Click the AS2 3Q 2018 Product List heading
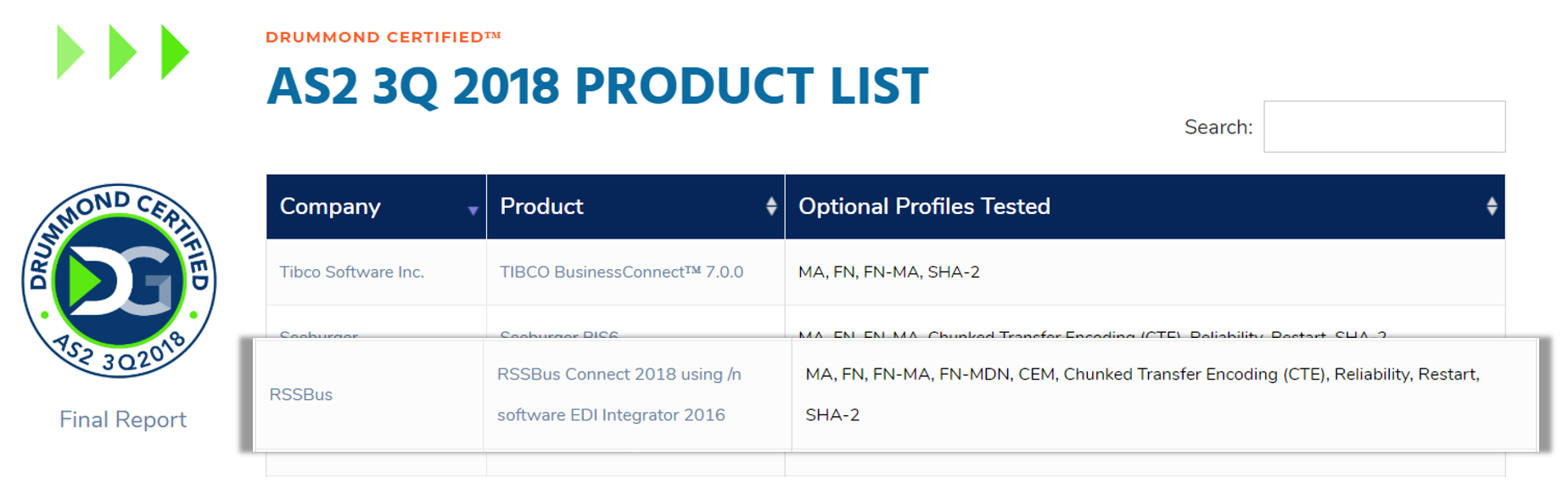Screen dimensions: 1568x501 597,86
